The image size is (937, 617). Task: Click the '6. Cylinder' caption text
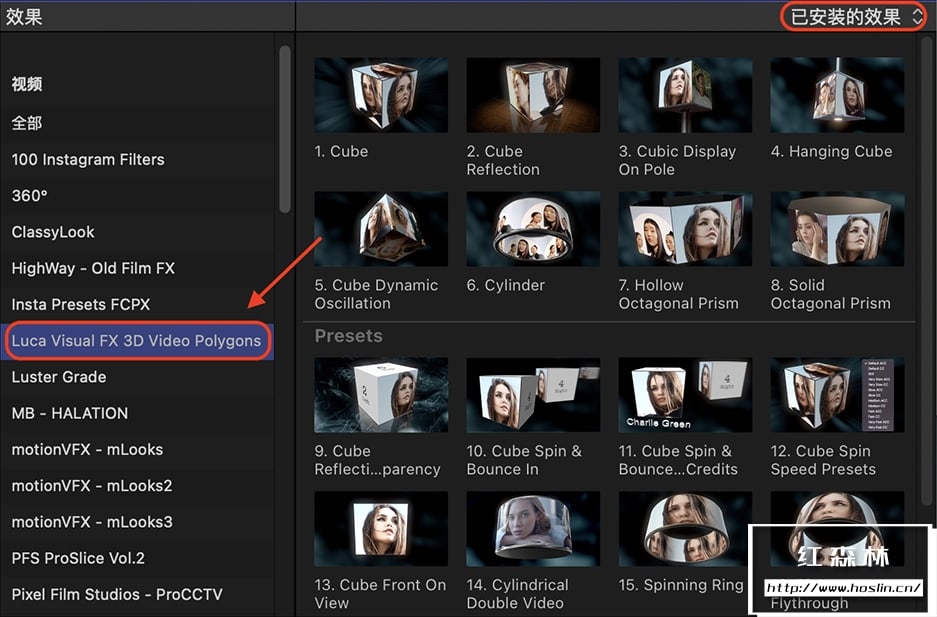click(x=506, y=285)
